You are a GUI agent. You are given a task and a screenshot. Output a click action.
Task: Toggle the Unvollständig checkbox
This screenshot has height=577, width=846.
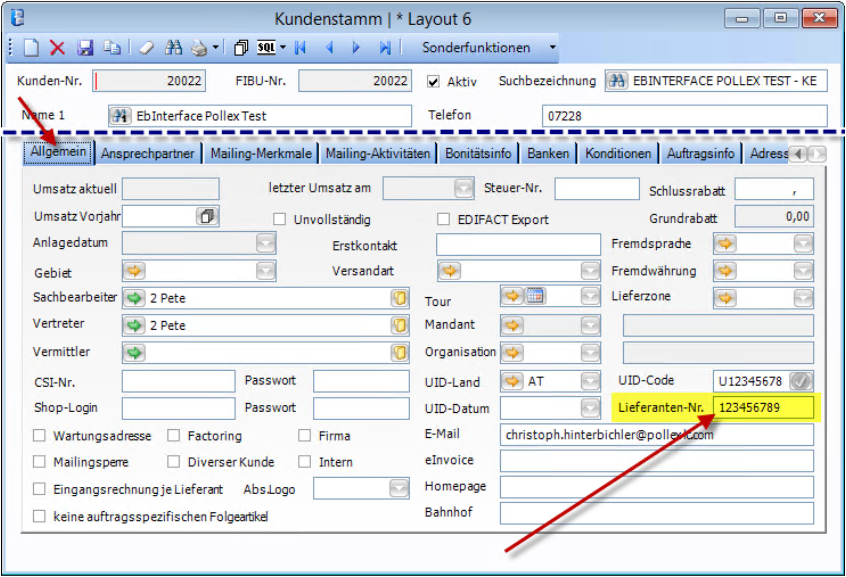click(x=280, y=219)
